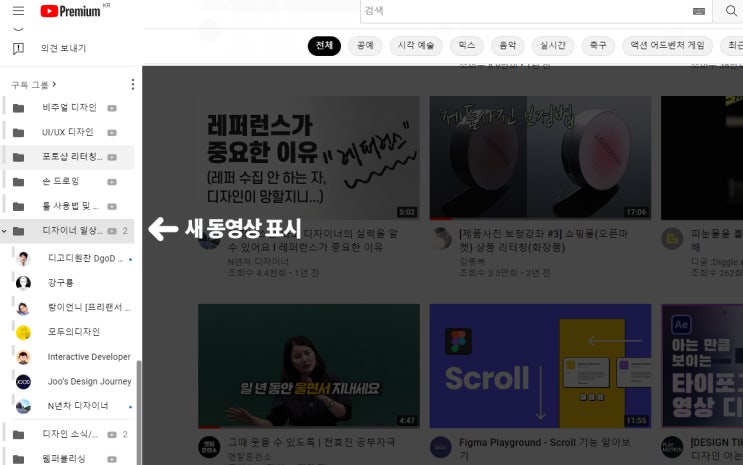Open the 제품사진 보정강좌 #3 video title
This screenshot has width=743, height=465.
(x=544, y=240)
